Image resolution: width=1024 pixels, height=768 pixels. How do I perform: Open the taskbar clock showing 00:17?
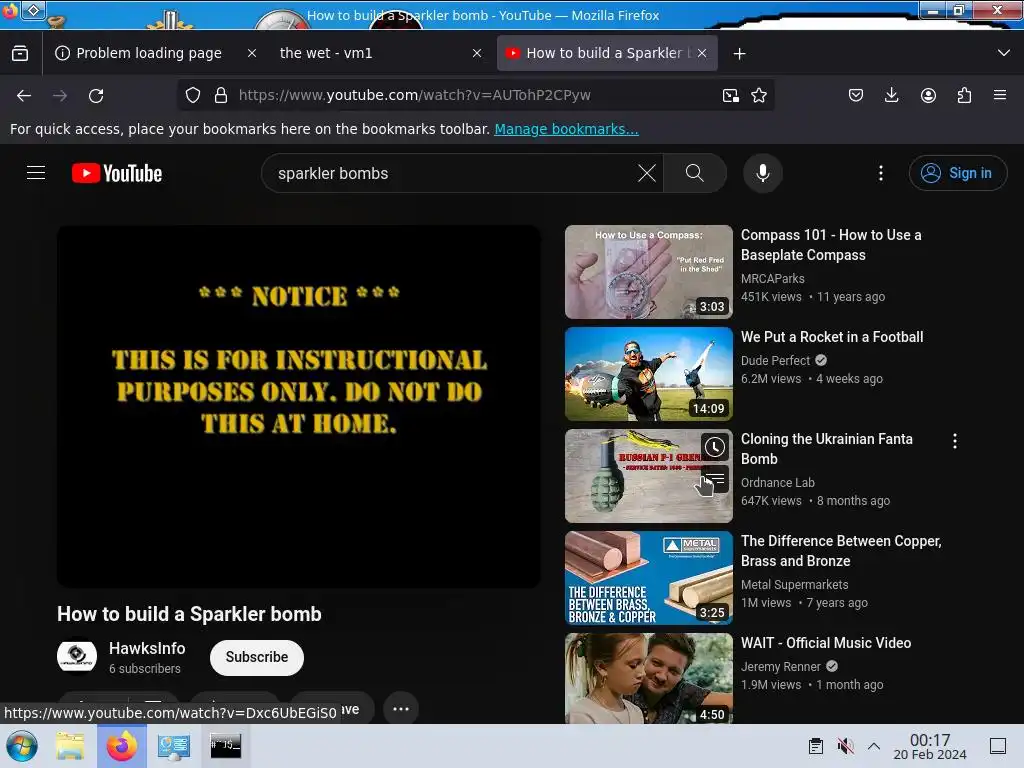pos(930,746)
